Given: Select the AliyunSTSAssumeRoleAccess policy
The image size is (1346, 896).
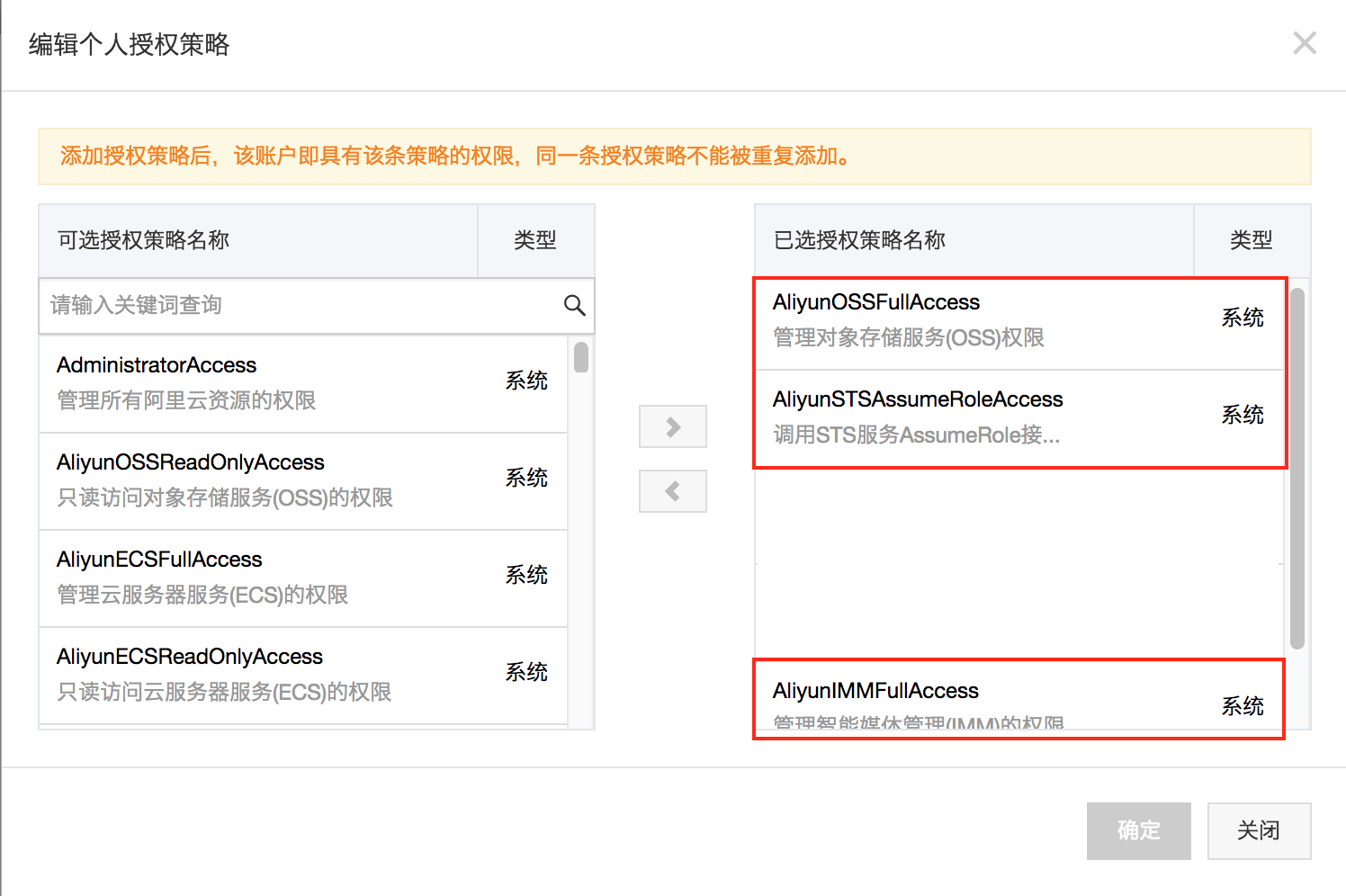Looking at the screenshot, I should pyautogui.click(x=1019, y=417).
